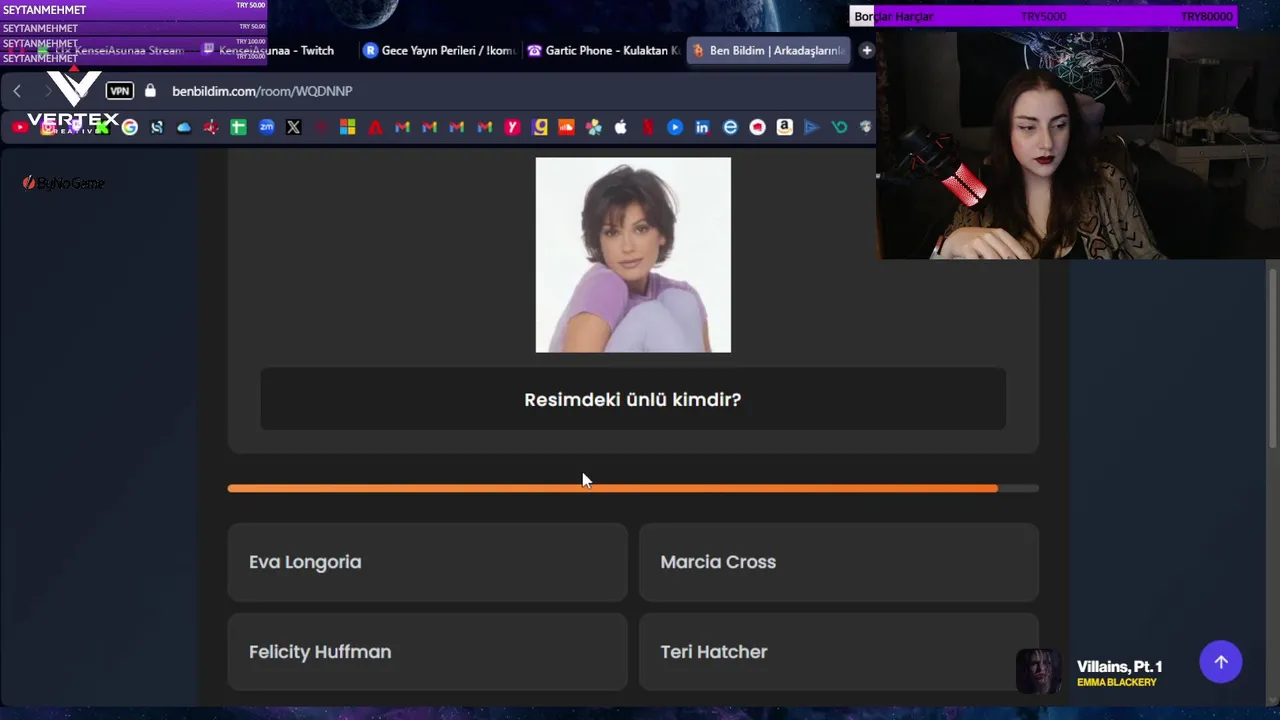The height and width of the screenshot is (720, 1280).
Task: Switch to Gece Yayın Perileri tab
Action: [441, 50]
